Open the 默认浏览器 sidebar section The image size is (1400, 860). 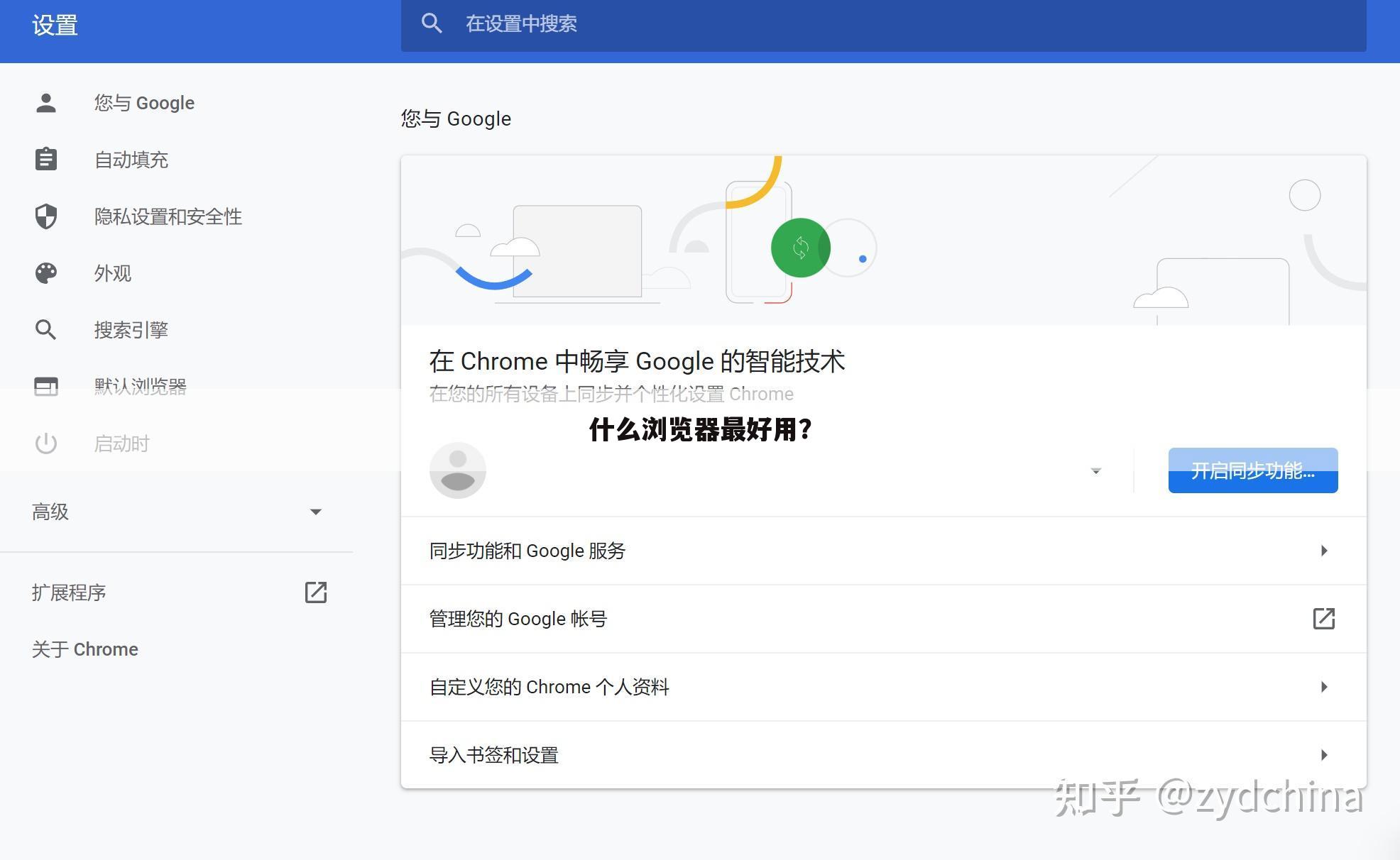(x=141, y=387)
